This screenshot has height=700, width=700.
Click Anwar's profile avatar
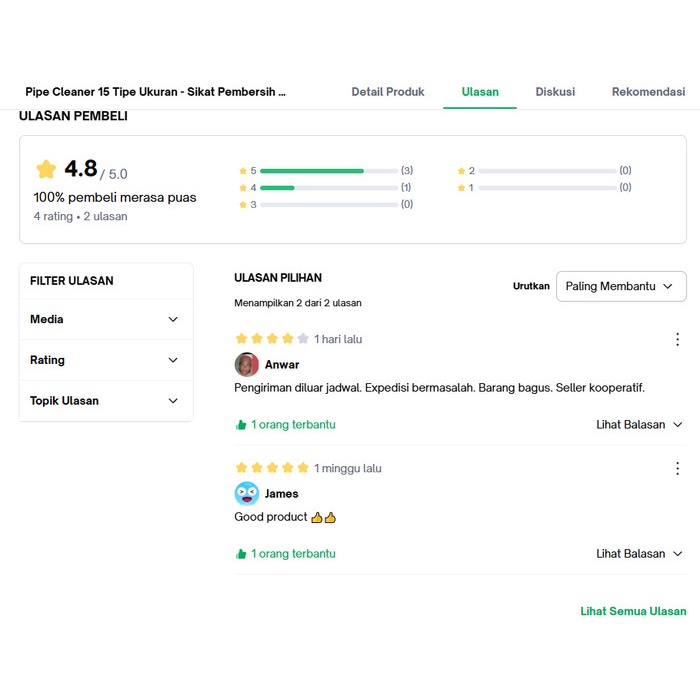click(246, 364)
